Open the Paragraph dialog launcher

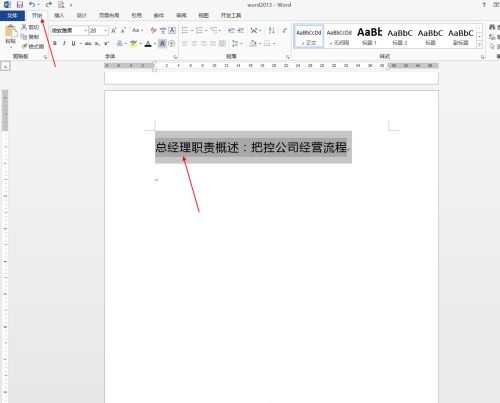tap(288, 57)
